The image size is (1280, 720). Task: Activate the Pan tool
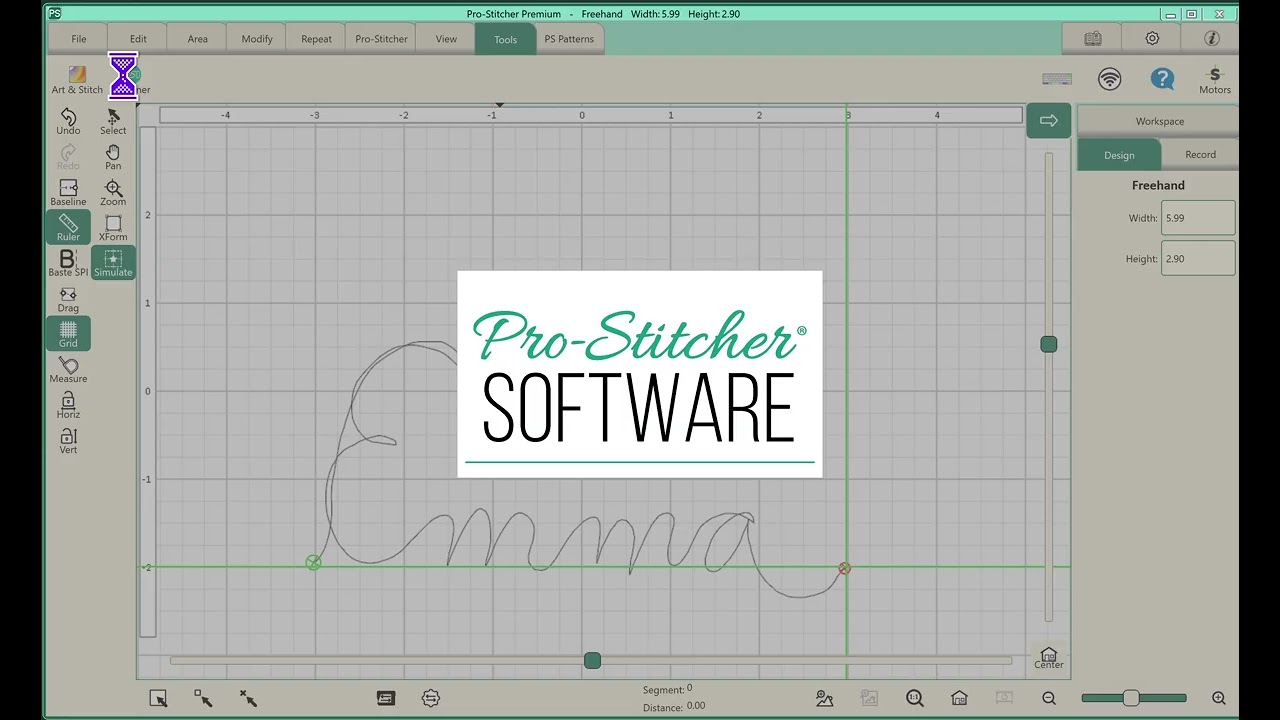coord(113,157)
